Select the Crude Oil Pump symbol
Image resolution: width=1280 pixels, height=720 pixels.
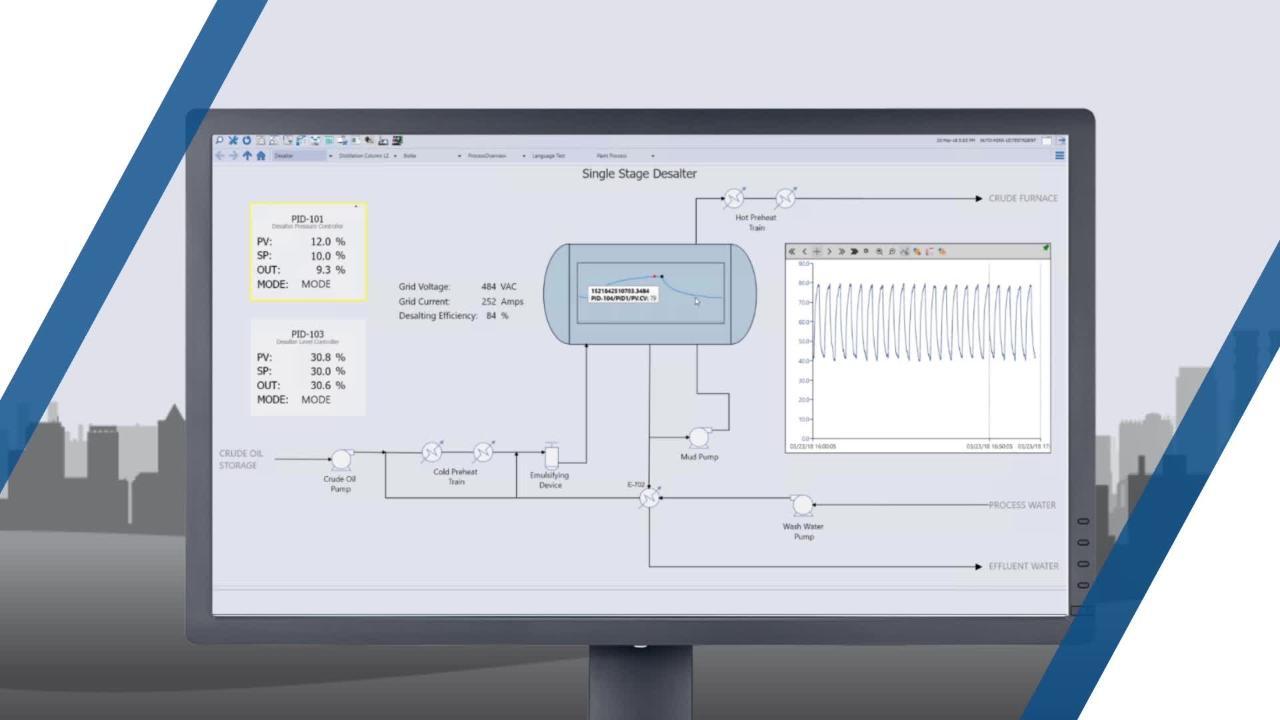(341, 459)
